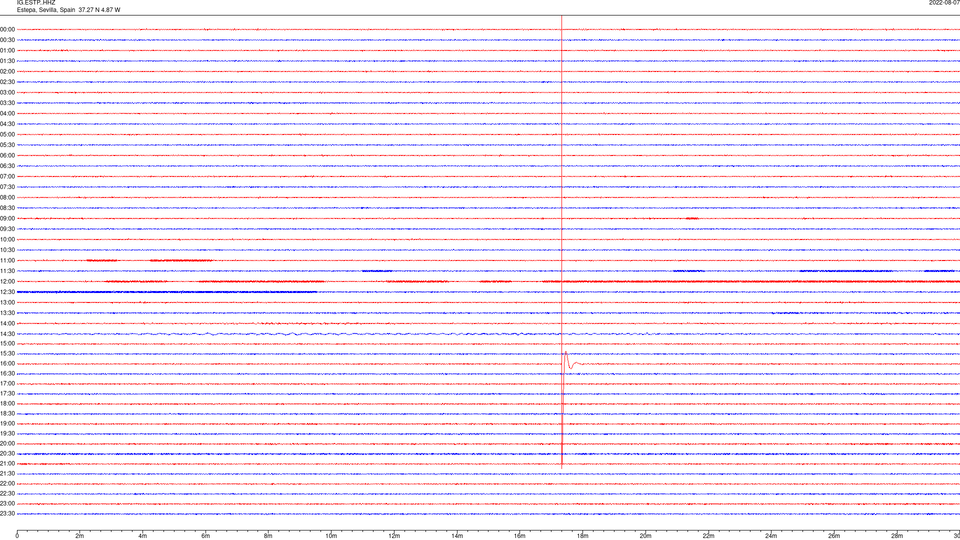Select the 20:00 time row label
This screenshot has width=960, height=540.
click(7, 444)
